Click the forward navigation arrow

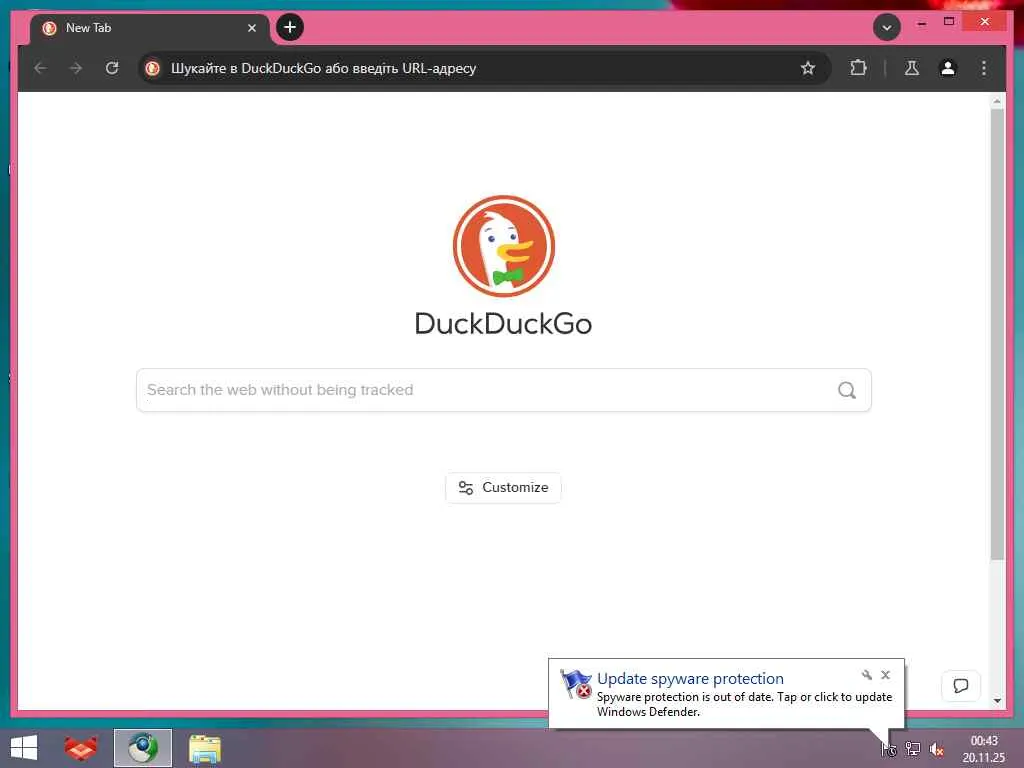[76, 68]
